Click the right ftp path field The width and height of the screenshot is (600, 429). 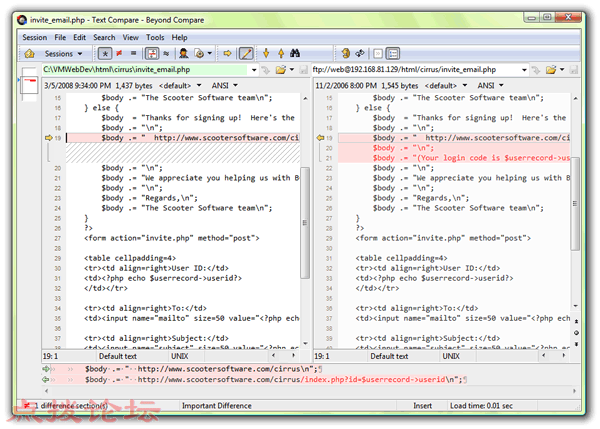pyautogui.click(x=415, y=70)
